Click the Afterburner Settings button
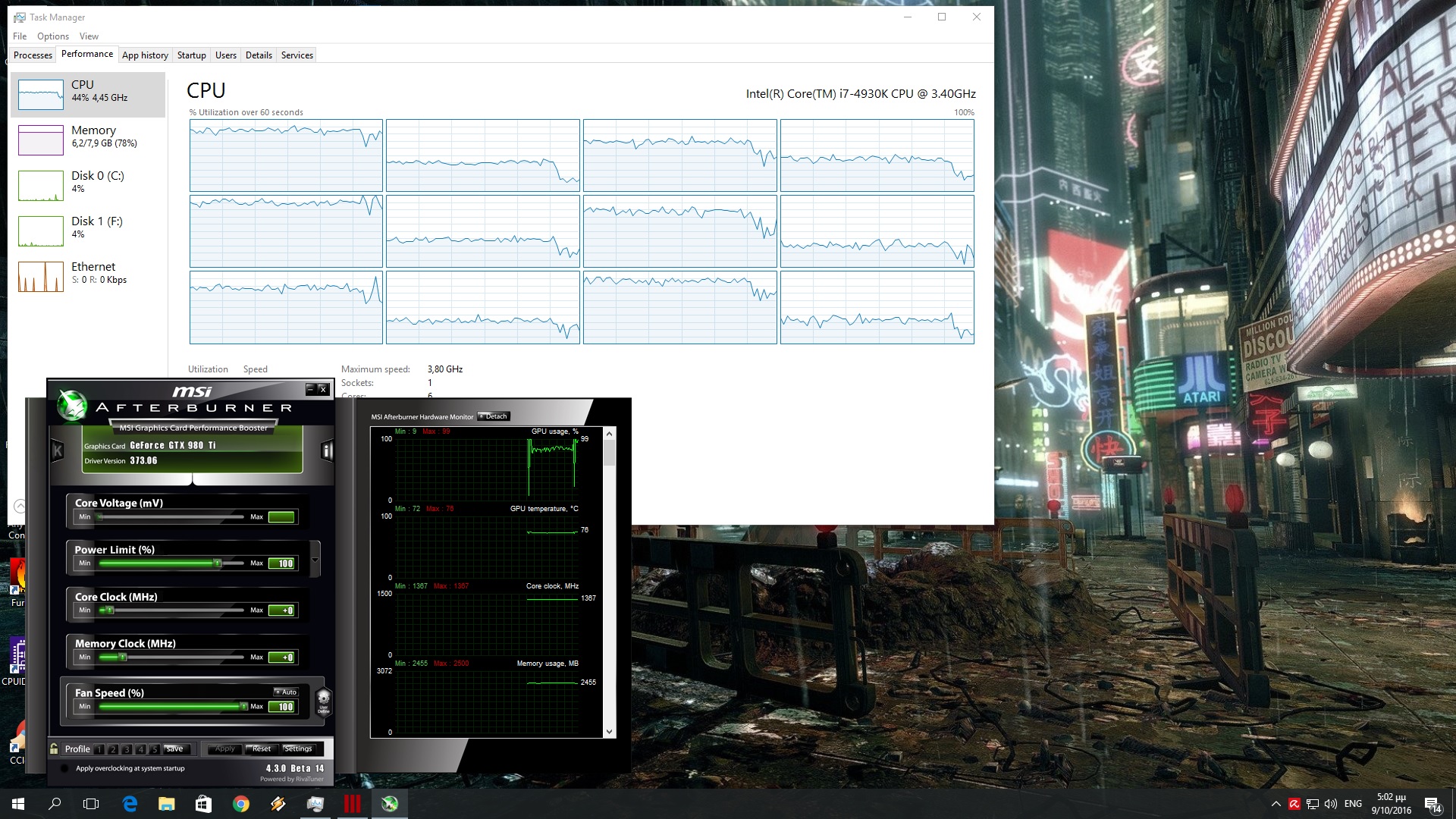The image size is (1456, 819). [x=298, y=748]
